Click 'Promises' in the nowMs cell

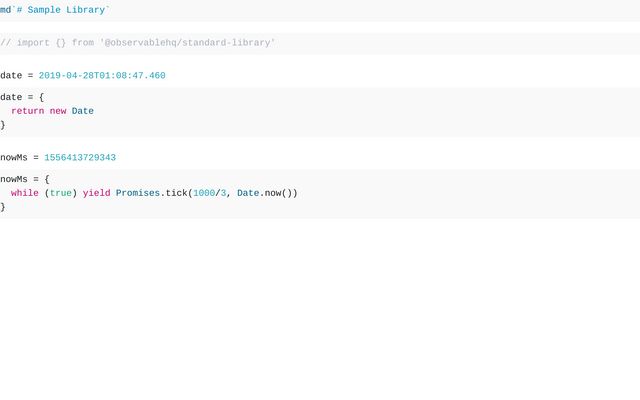click(x=138, y=193)
